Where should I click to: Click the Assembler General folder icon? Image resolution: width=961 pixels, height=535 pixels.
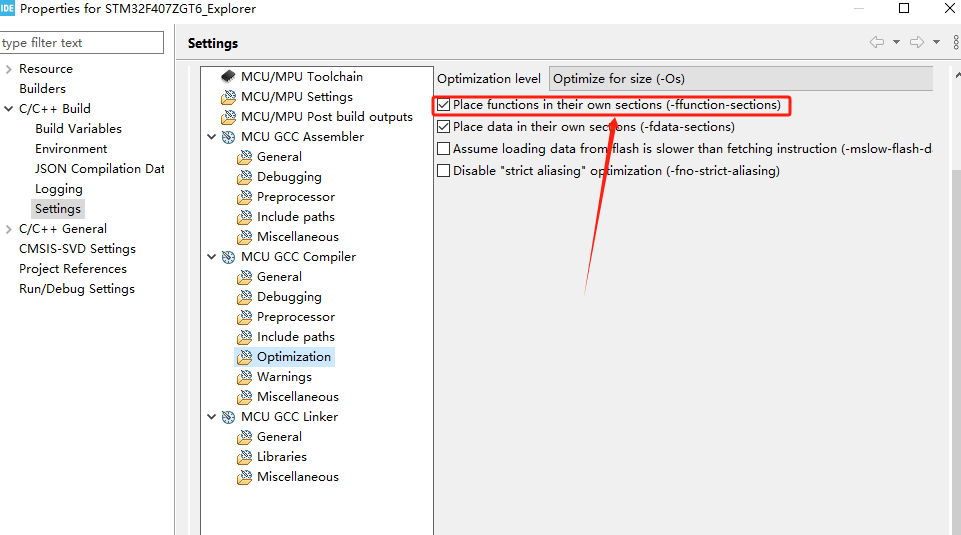[x=245, y=157]
